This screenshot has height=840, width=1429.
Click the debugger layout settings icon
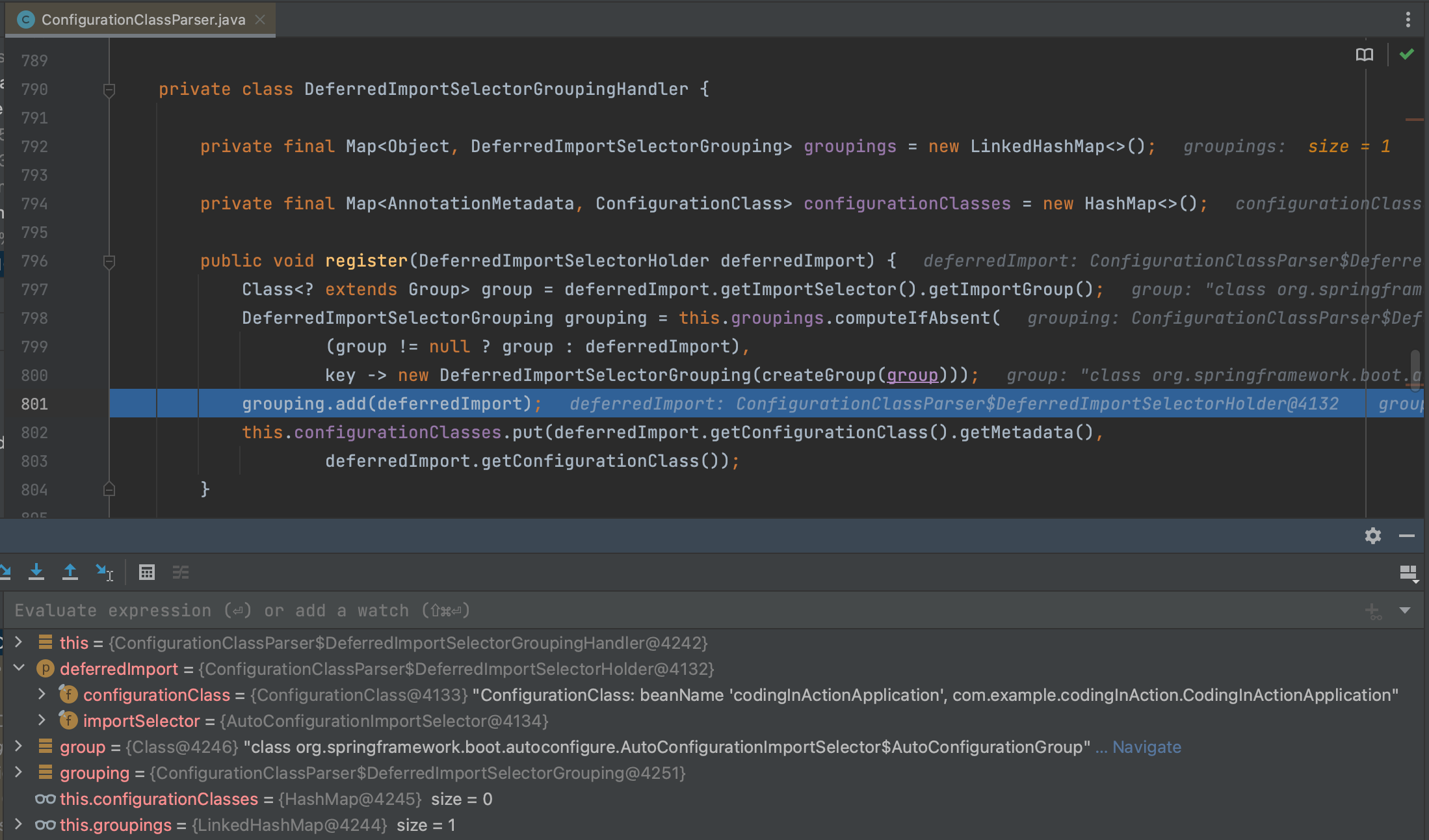tap(1408, 573)
